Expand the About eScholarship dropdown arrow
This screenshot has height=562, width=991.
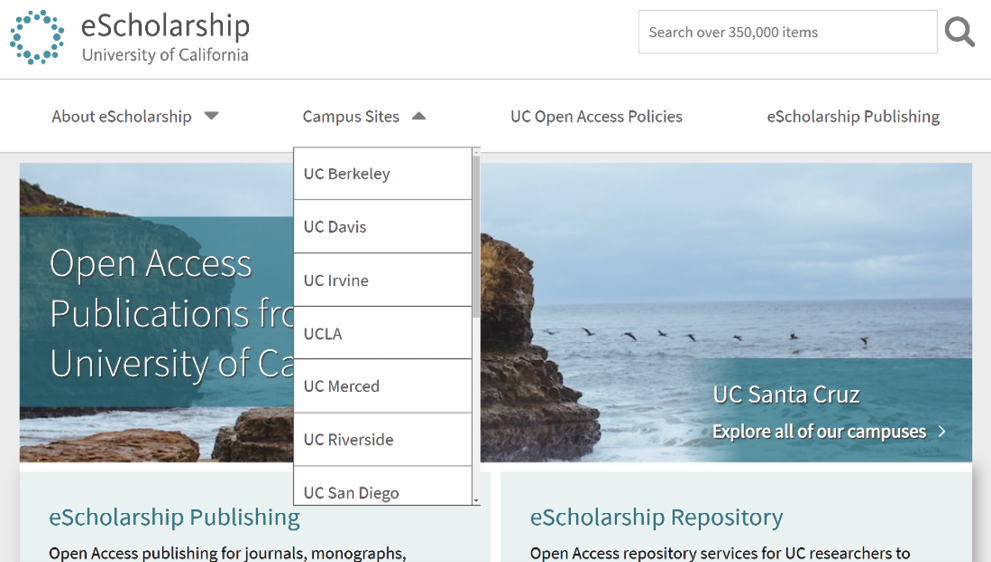211,116
